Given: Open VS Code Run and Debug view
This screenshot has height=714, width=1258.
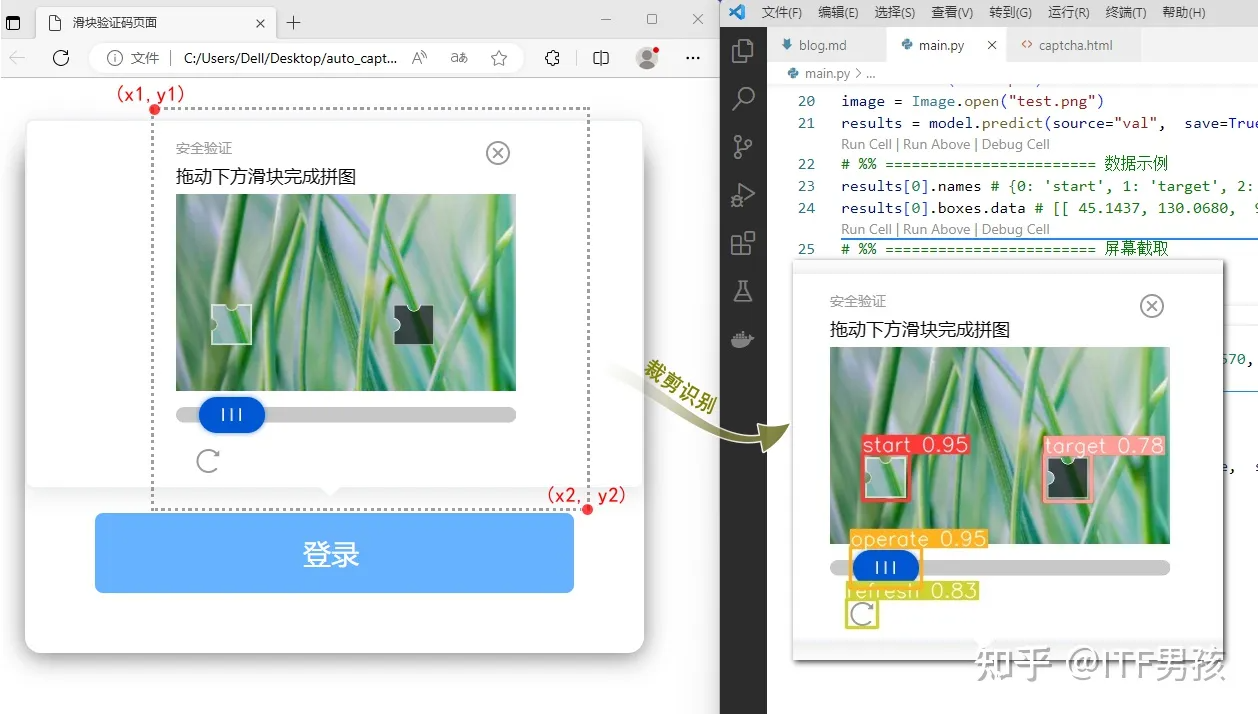Looking at the screenshot, I should tap(743, 195).
